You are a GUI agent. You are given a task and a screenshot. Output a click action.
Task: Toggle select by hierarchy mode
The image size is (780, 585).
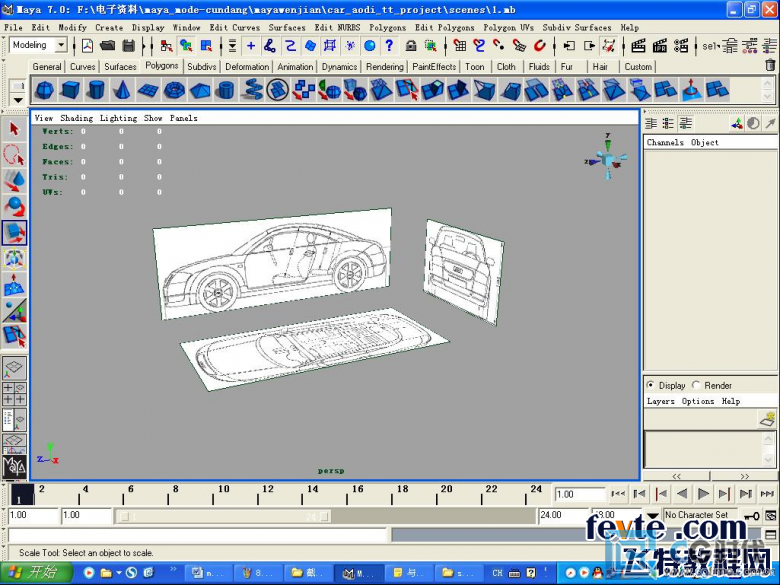pyautogui.click(x=166, y=46)
